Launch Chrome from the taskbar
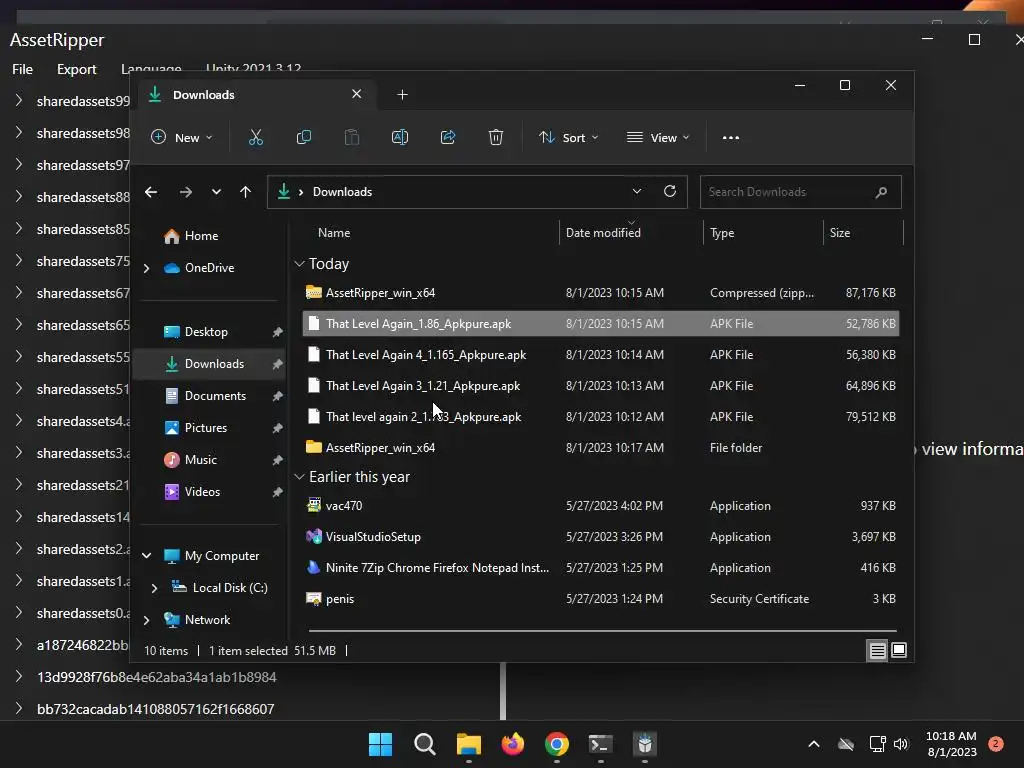This screenshot has width=1024, height=768. click(x=556, y=744)
